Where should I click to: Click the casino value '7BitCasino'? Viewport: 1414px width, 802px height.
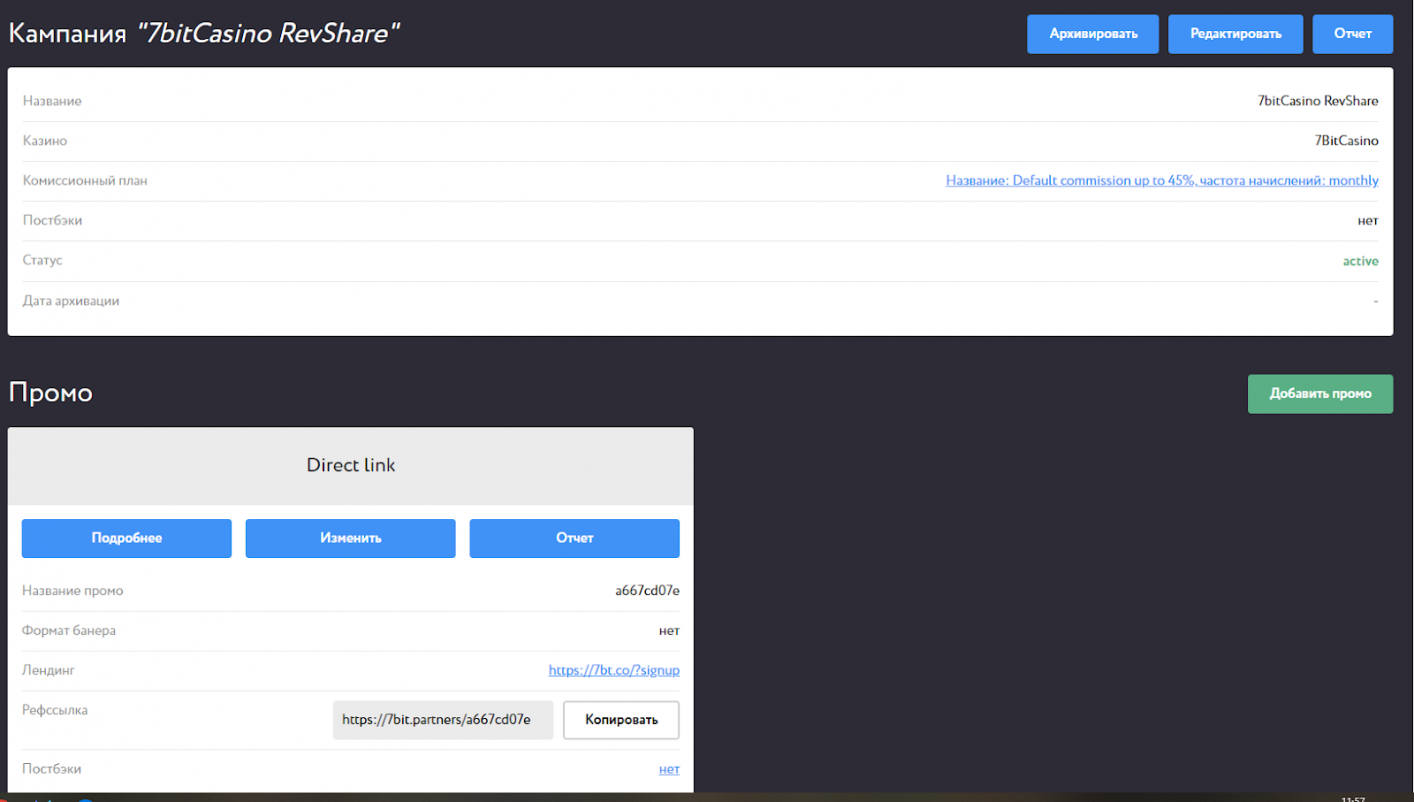coord(1346,141)
